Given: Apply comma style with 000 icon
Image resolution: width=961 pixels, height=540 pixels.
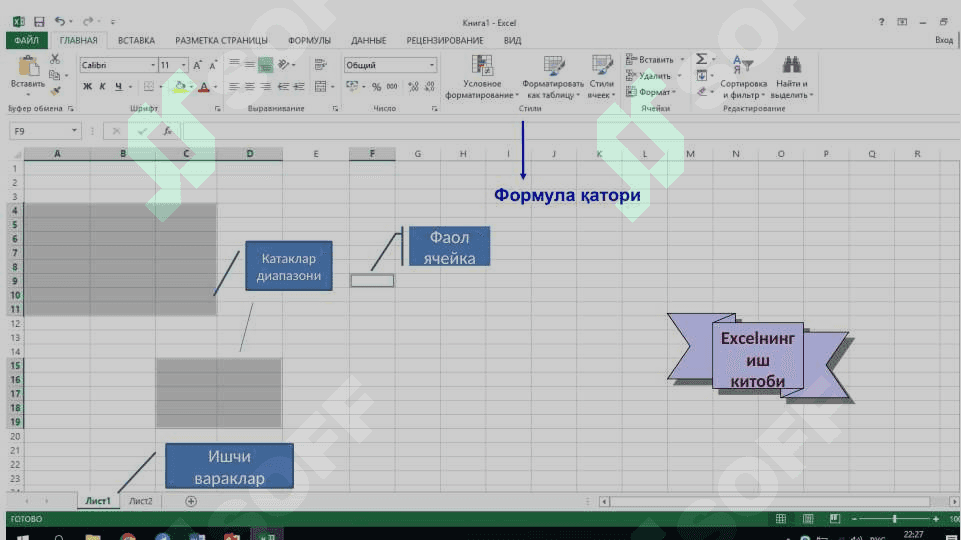Looking at the screenshot, I should [392, 86].
